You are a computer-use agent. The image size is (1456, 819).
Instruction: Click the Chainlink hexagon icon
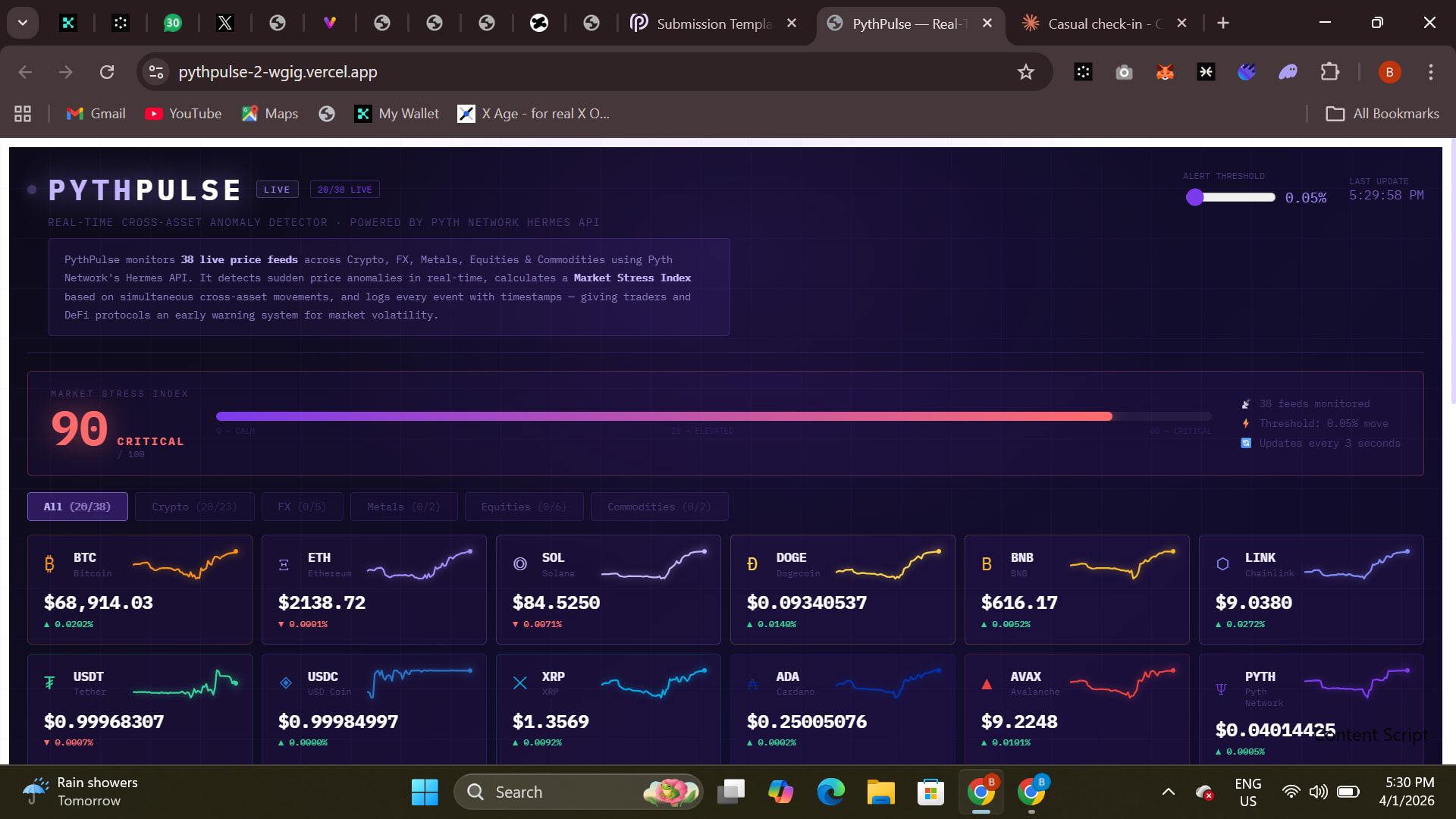click(x=1222, y=564)
